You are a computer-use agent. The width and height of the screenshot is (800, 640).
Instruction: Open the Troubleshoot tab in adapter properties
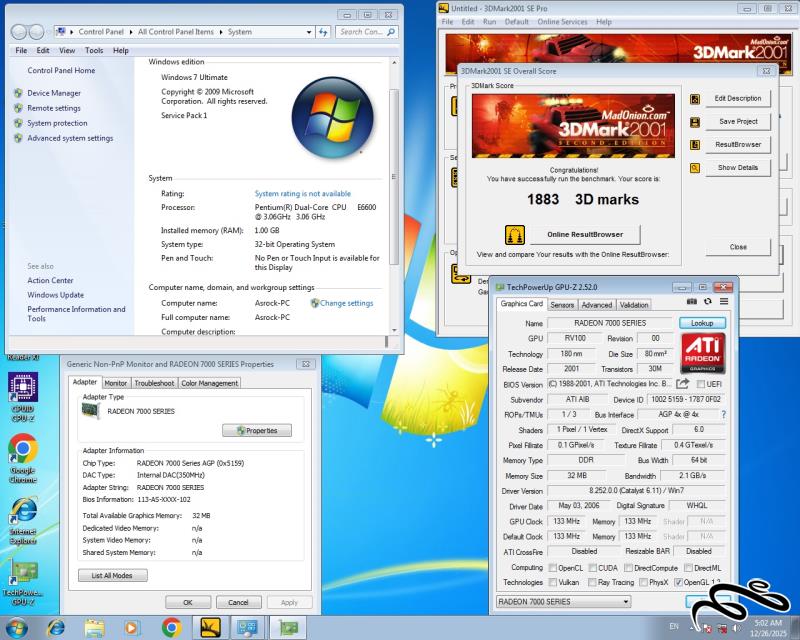(154, 383)
